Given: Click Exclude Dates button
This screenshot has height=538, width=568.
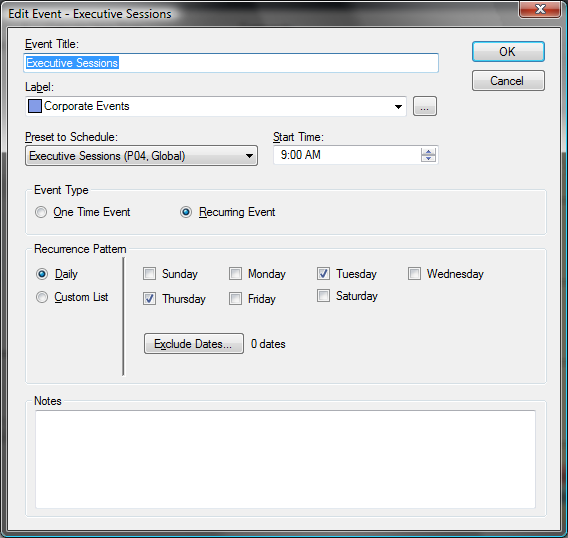Looking at the screenshot, I should click(193, 343).
